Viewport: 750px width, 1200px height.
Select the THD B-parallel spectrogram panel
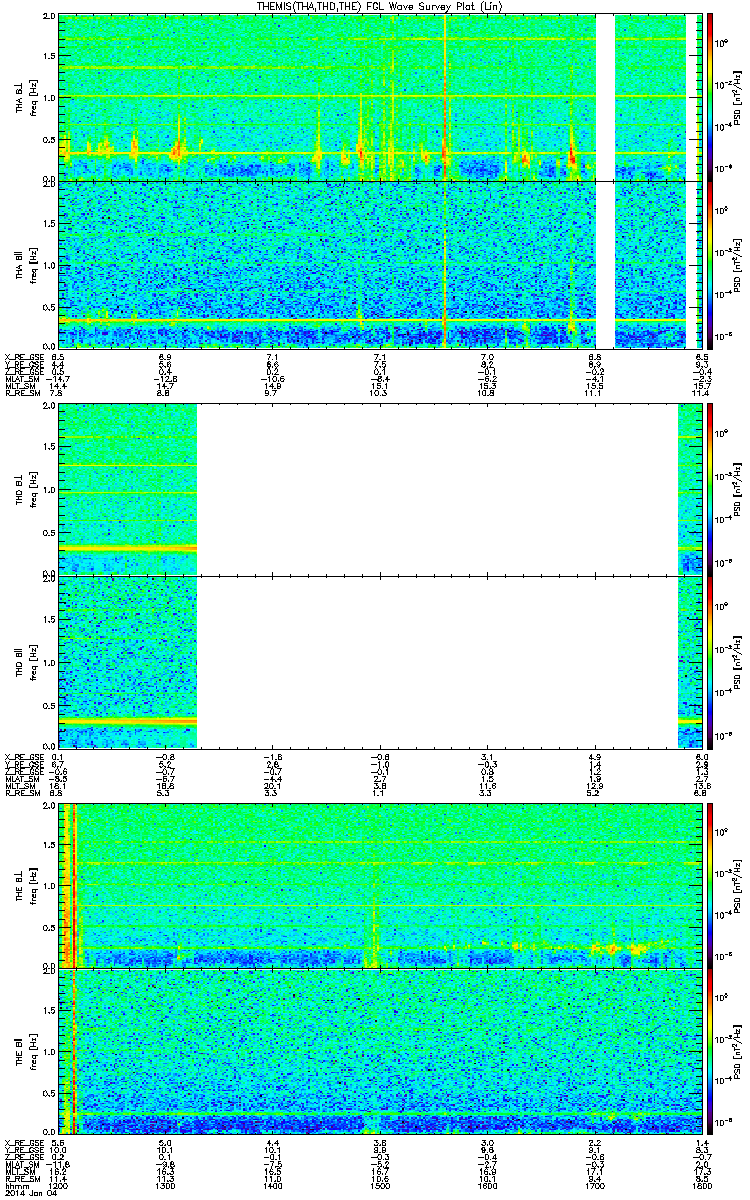tap(379, 661)
